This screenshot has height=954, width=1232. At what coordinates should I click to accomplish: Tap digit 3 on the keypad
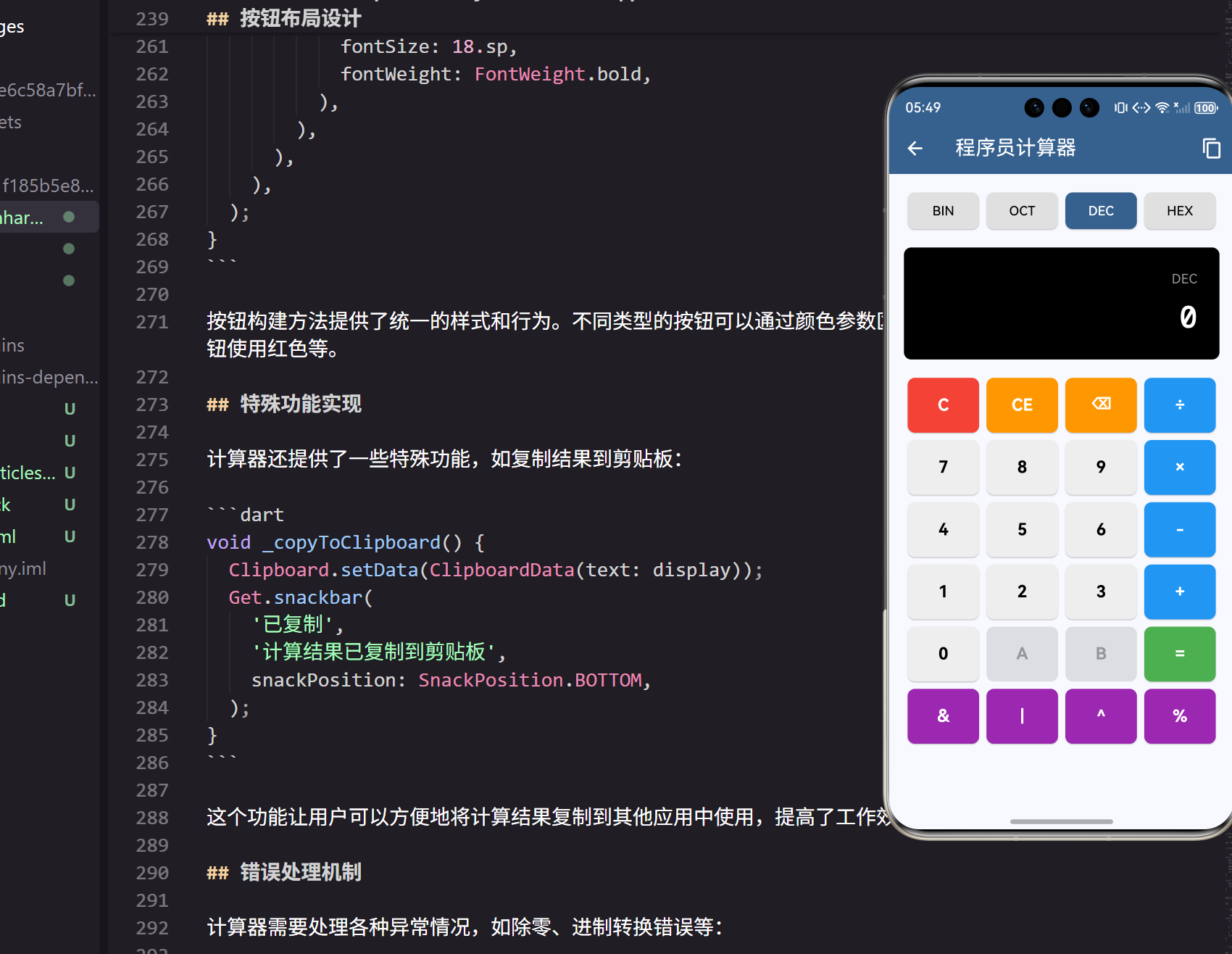[x=1101, y=592]
